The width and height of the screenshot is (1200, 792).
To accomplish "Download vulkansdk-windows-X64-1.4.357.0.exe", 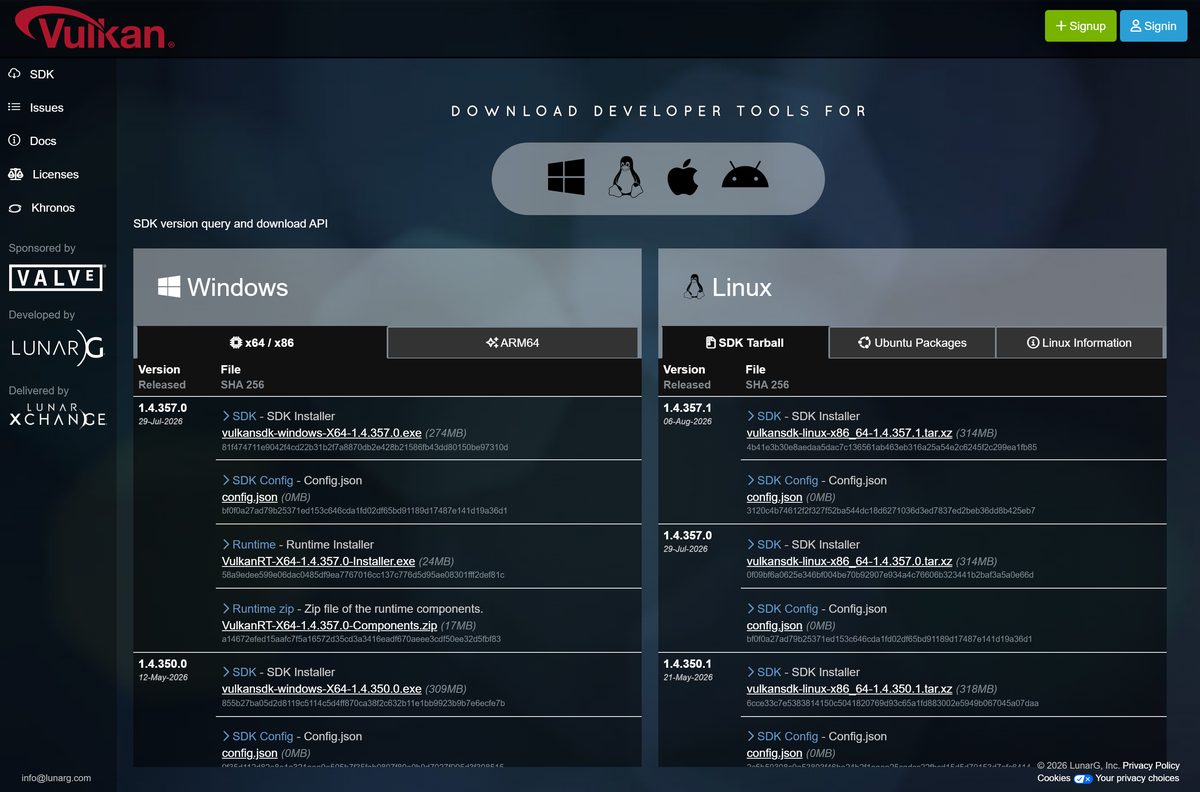I will (321, 433).
